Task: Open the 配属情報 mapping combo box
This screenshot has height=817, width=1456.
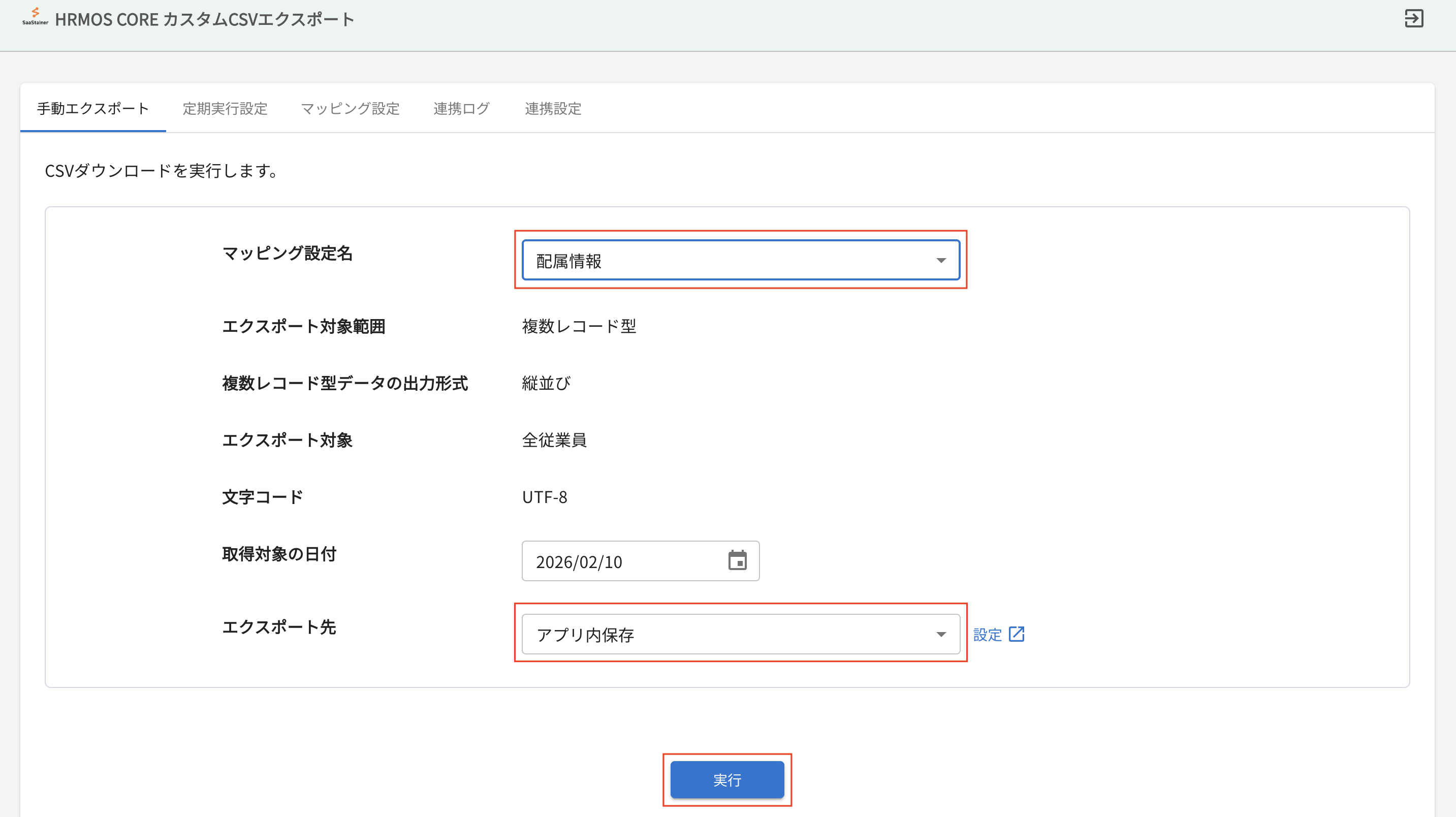Action: pos(729,261)
